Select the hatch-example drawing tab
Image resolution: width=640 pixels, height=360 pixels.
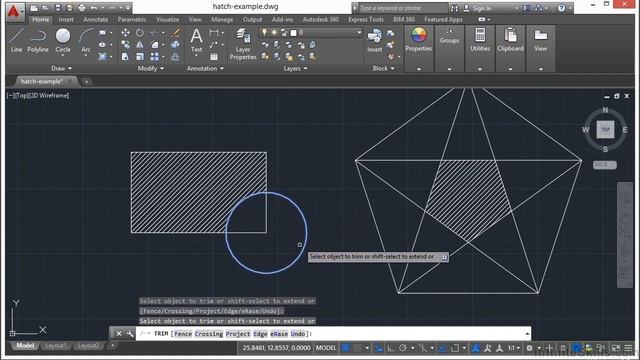pyautogui.click(x=42, y=81)
